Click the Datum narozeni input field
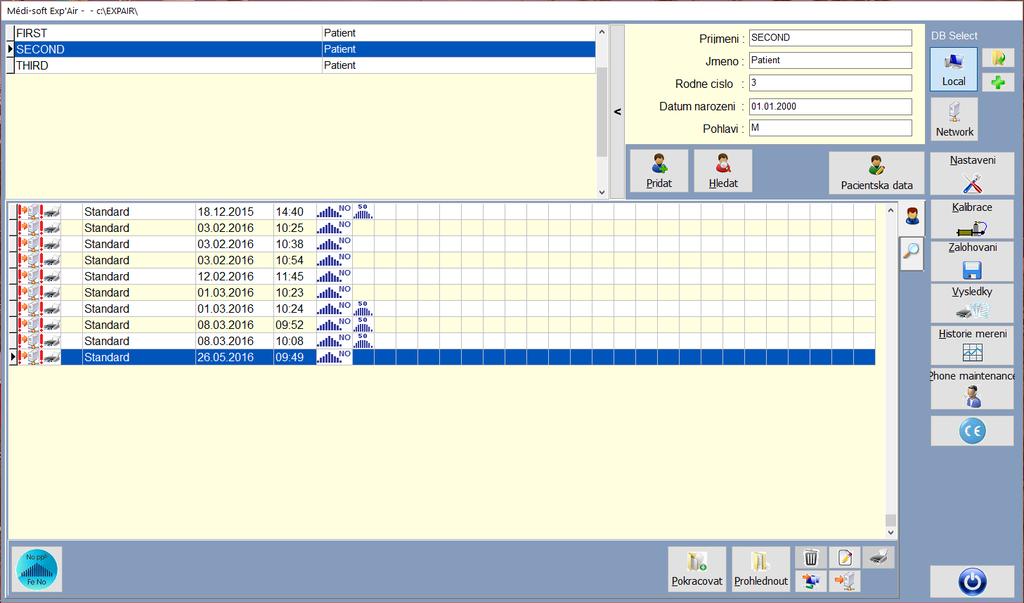The height and width of the screenshot is (603, 1024). click(830, 106)
